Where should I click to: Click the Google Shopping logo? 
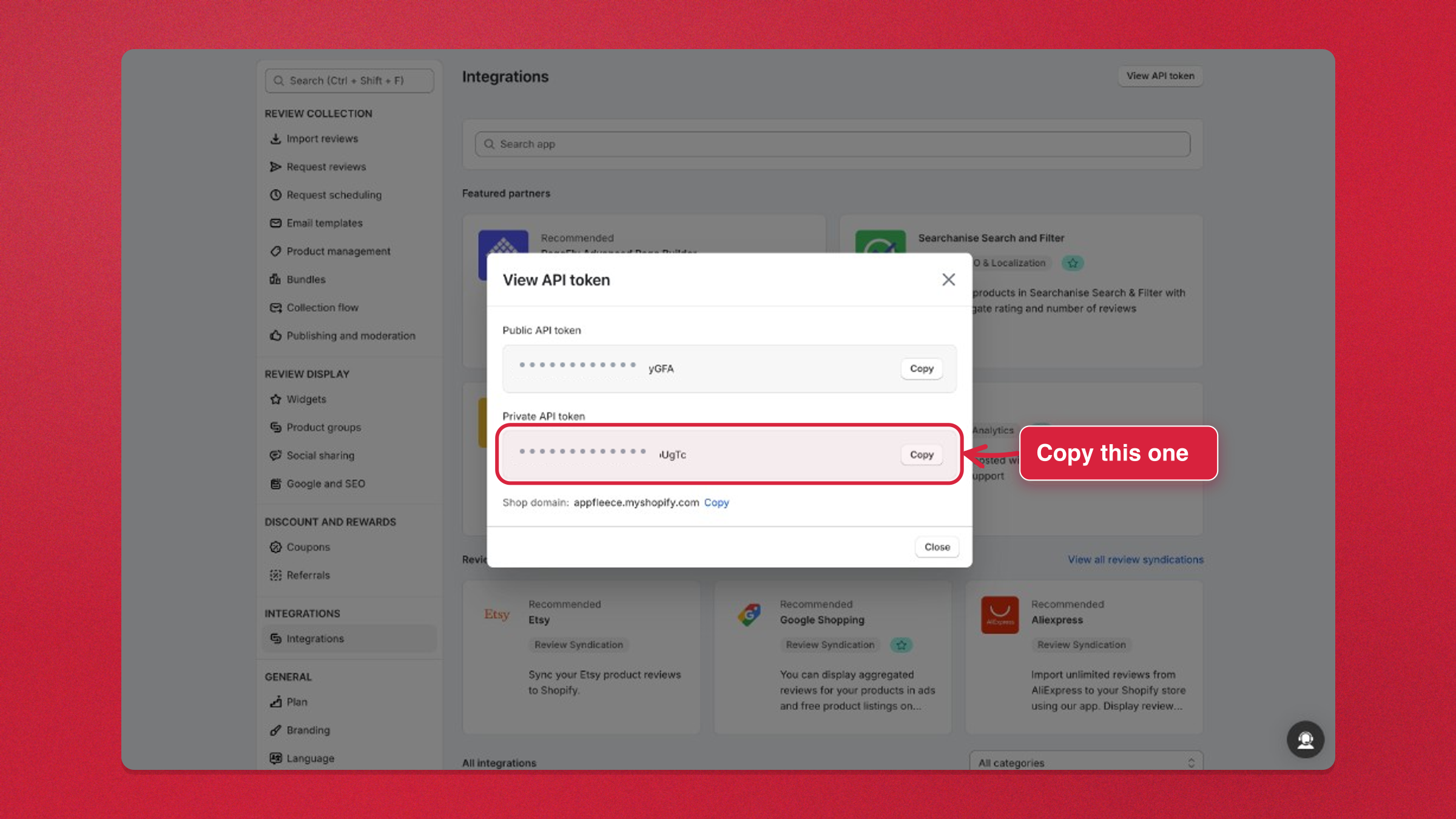(x=749, y=615)
